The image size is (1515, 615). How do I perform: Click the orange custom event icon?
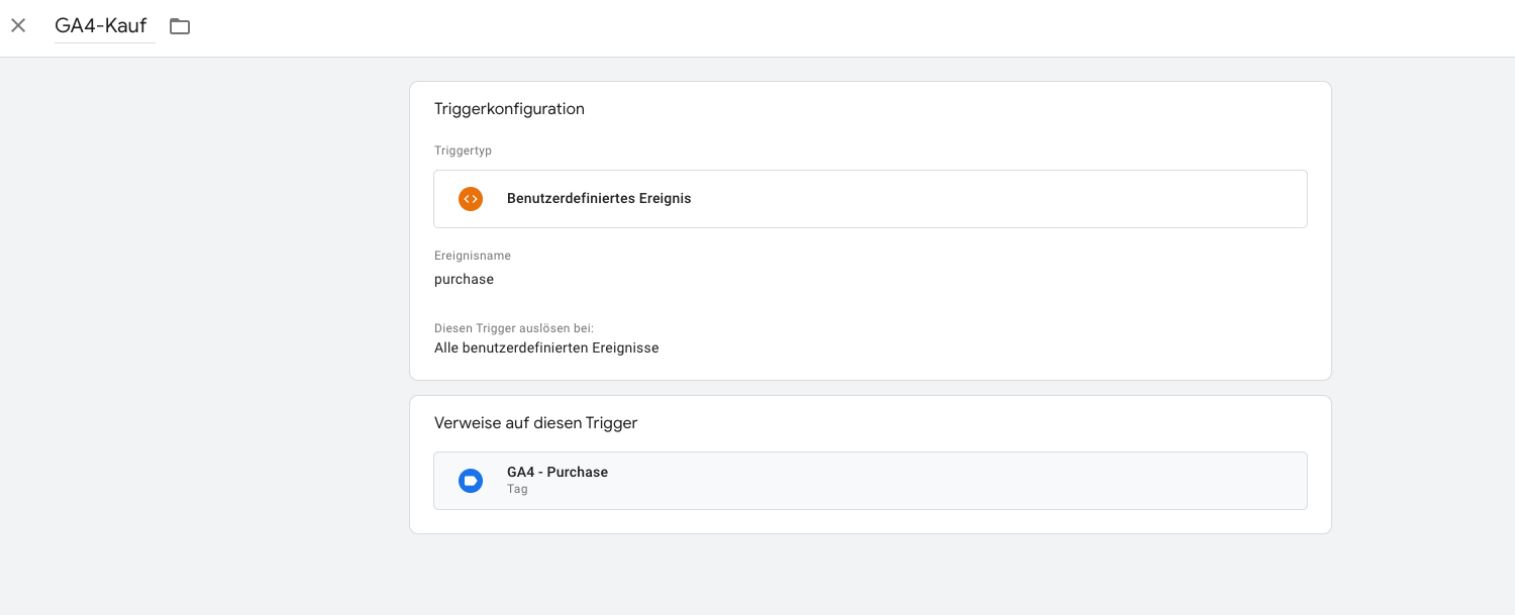(470, 199)
